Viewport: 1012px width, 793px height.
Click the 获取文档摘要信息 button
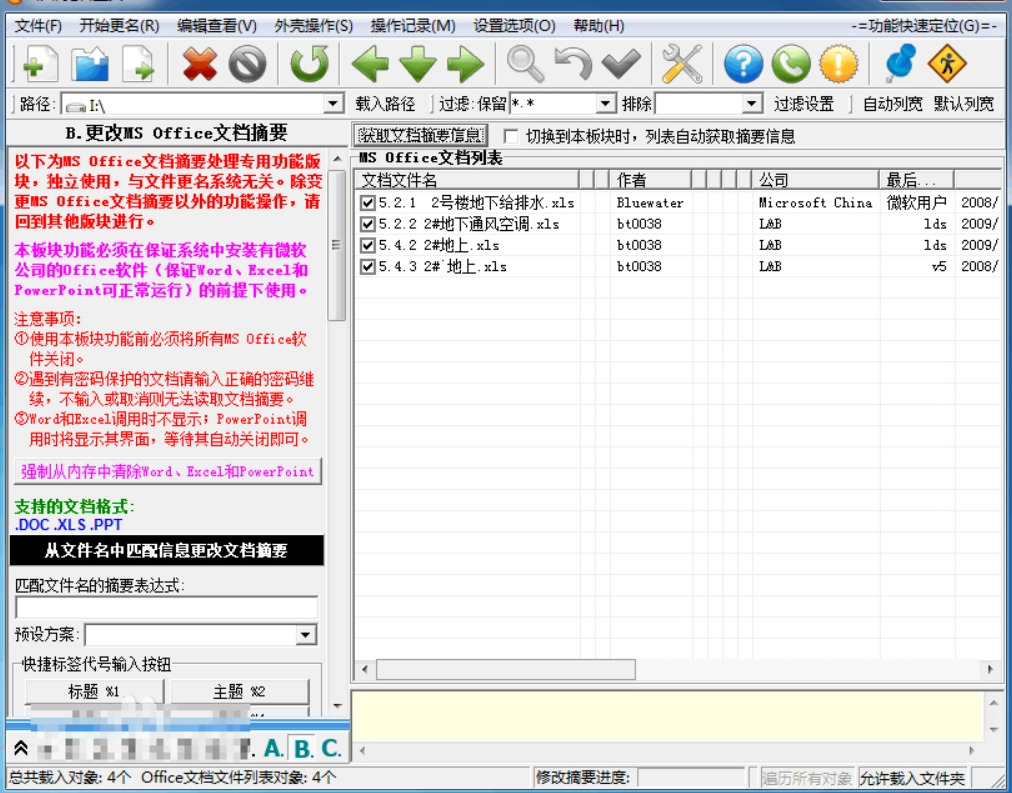[x=421, y=135]
